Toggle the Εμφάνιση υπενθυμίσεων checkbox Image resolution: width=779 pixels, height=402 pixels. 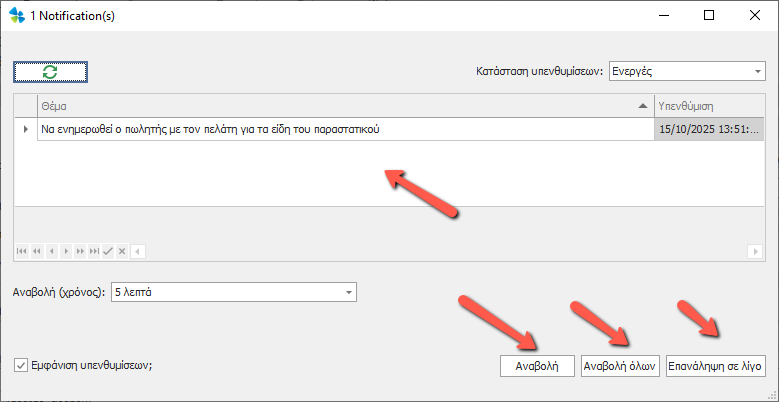tap(21, 365)
